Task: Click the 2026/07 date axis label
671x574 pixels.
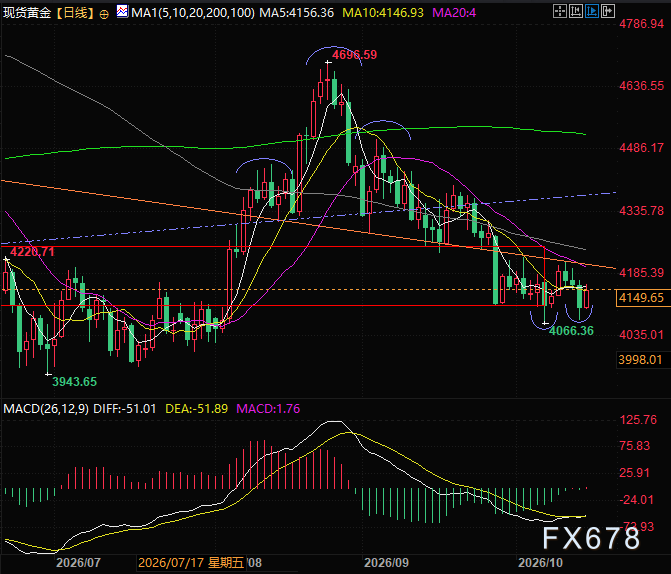Action: tap(78, 562)
